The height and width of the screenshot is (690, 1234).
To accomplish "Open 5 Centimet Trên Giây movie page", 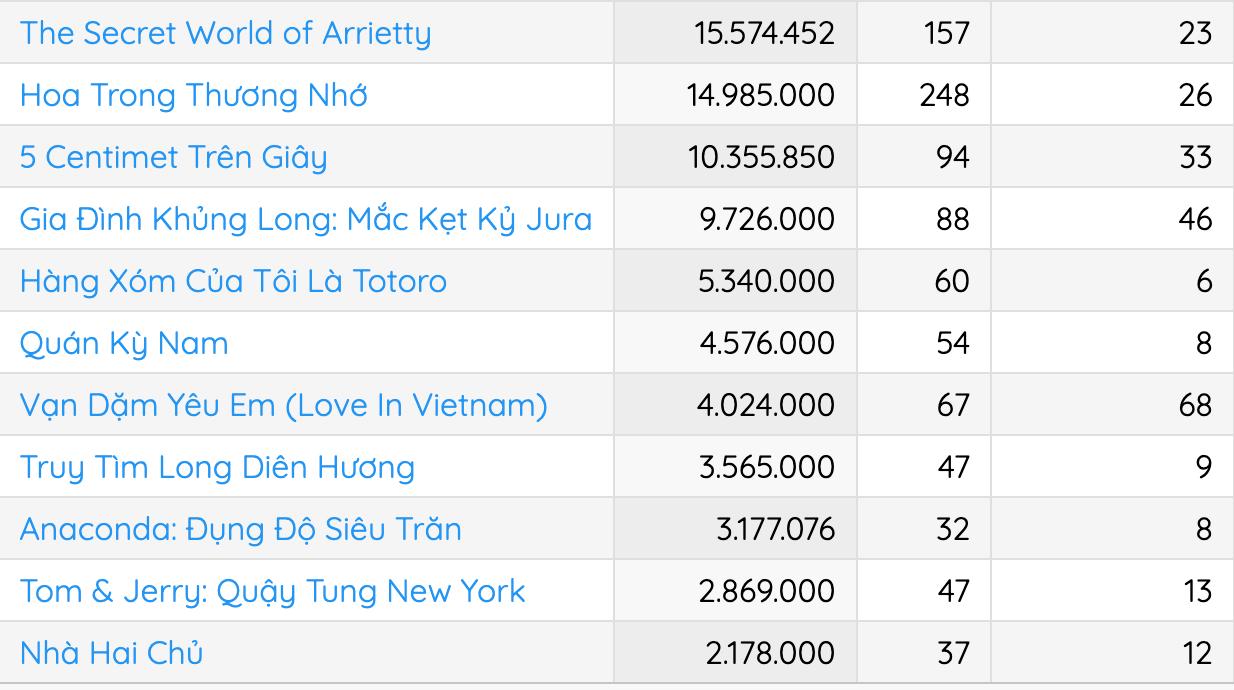I will (173, 157).
